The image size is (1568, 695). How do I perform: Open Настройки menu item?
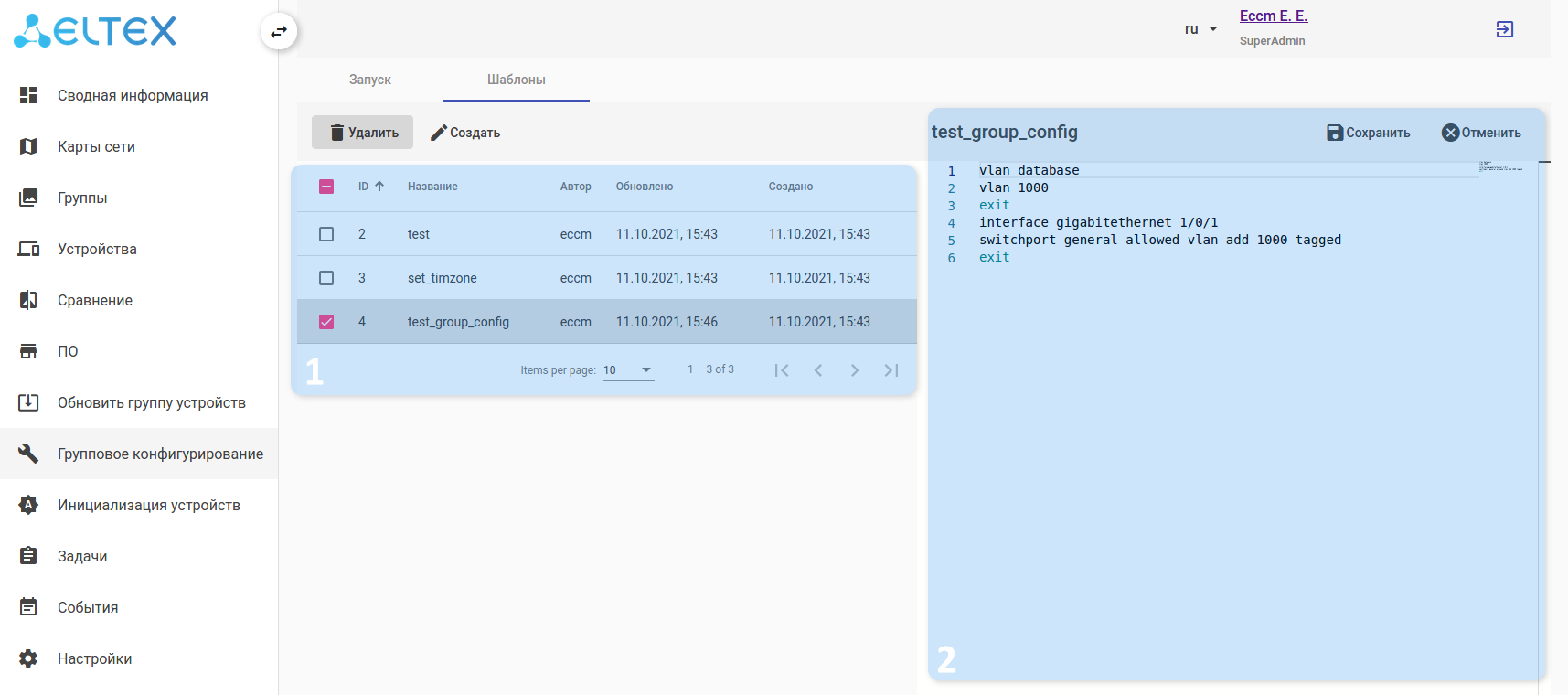point(139,658)
